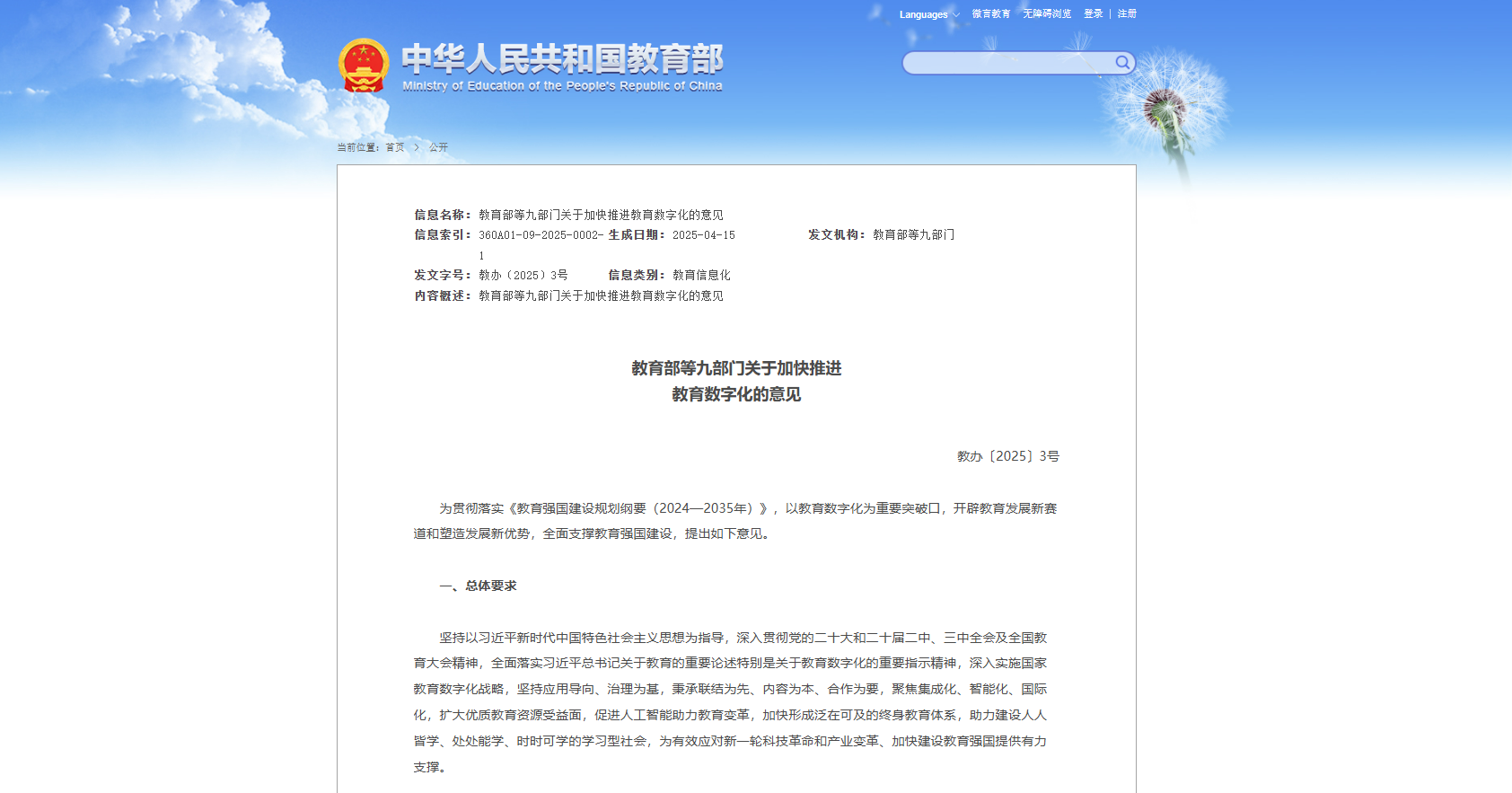The image size is (1512, 793).
Task: Go to 首页 in the breadcrumb
Action: coord(395,147)
